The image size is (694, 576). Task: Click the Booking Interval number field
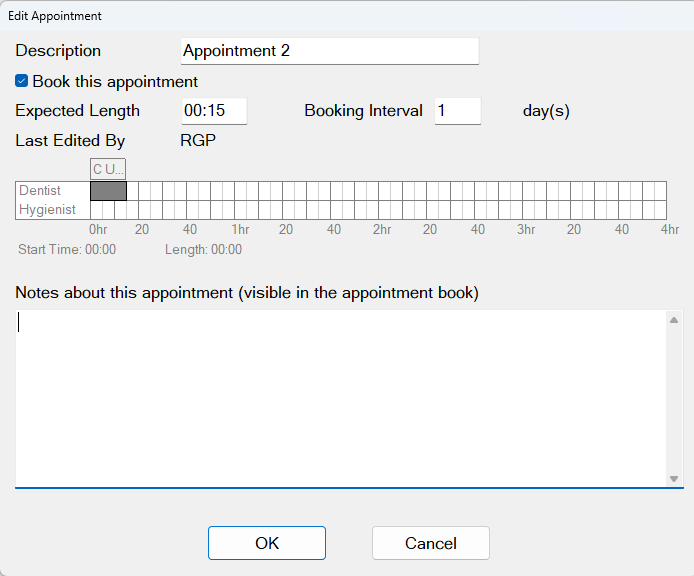click(x=458, y=111)
